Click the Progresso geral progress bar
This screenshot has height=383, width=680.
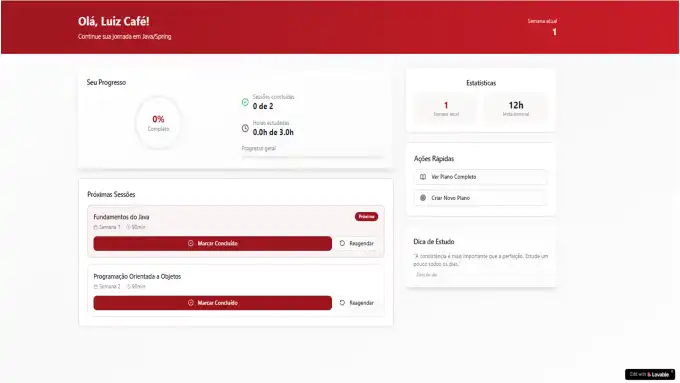pos(312,157)
